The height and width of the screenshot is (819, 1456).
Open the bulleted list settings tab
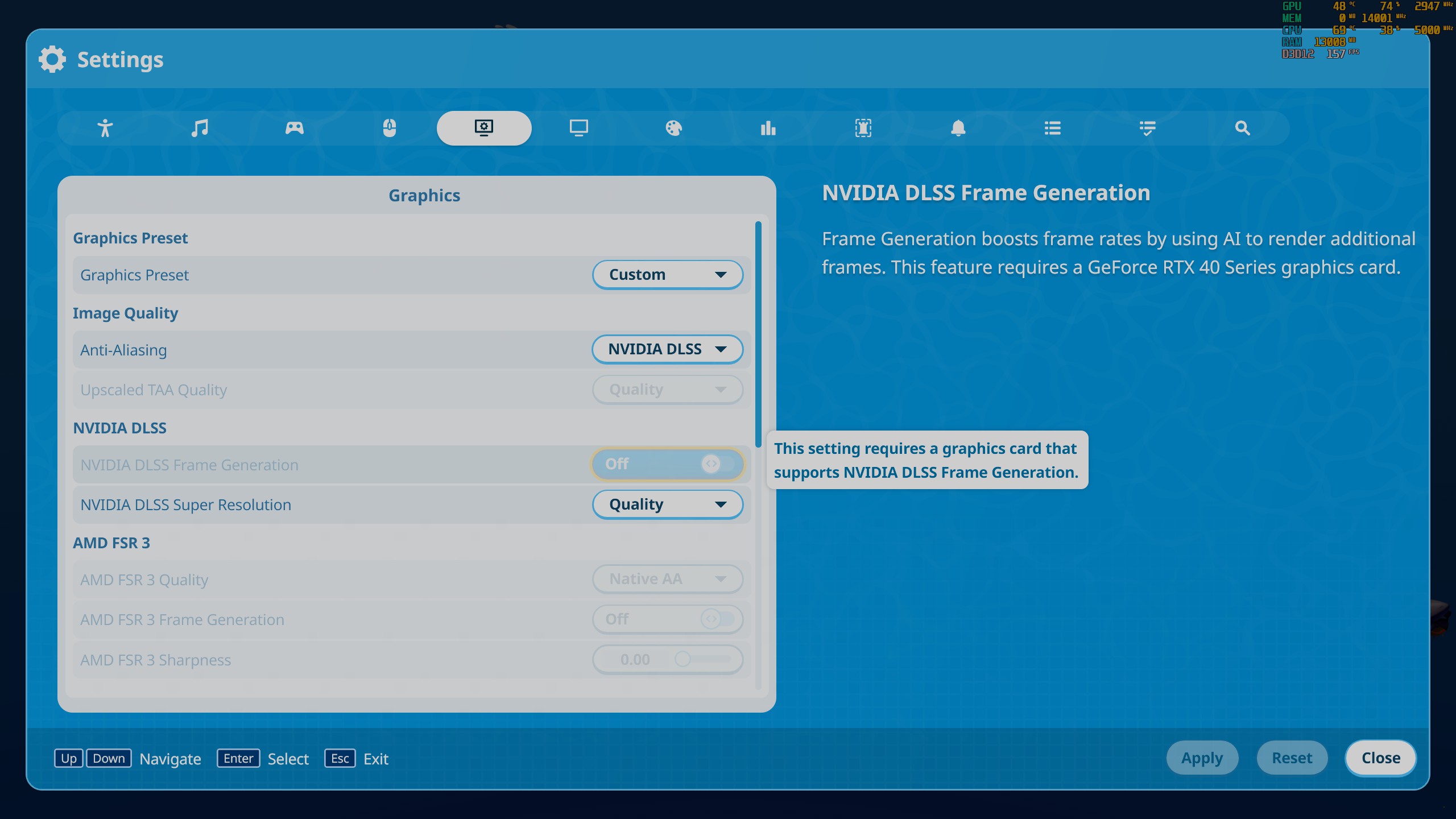[x=1053, y=128]
